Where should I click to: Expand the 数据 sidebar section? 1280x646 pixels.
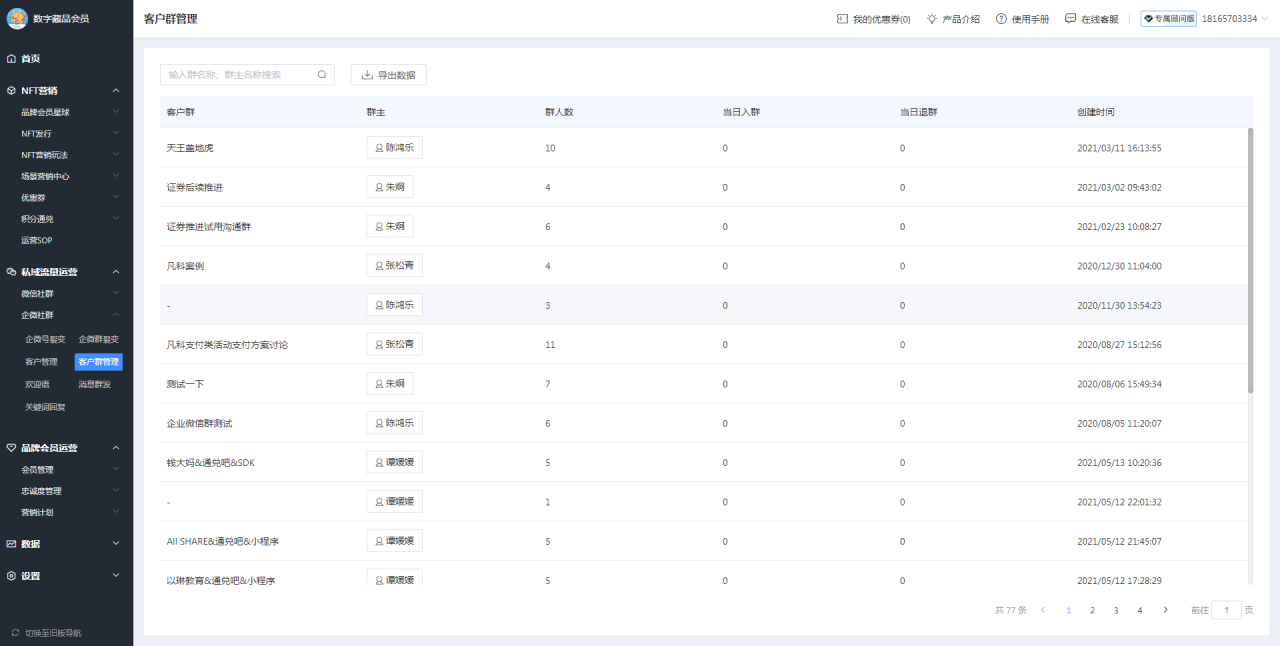116,544
